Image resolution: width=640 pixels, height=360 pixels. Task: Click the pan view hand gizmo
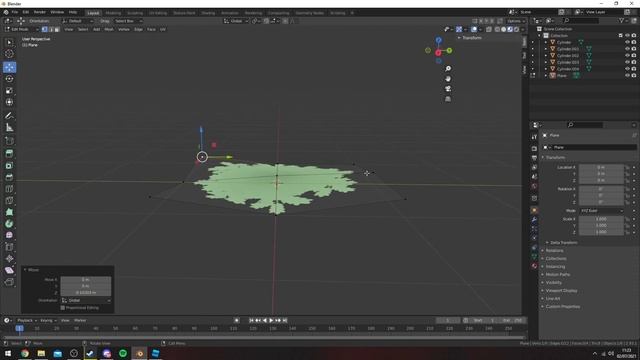point(448,79)
